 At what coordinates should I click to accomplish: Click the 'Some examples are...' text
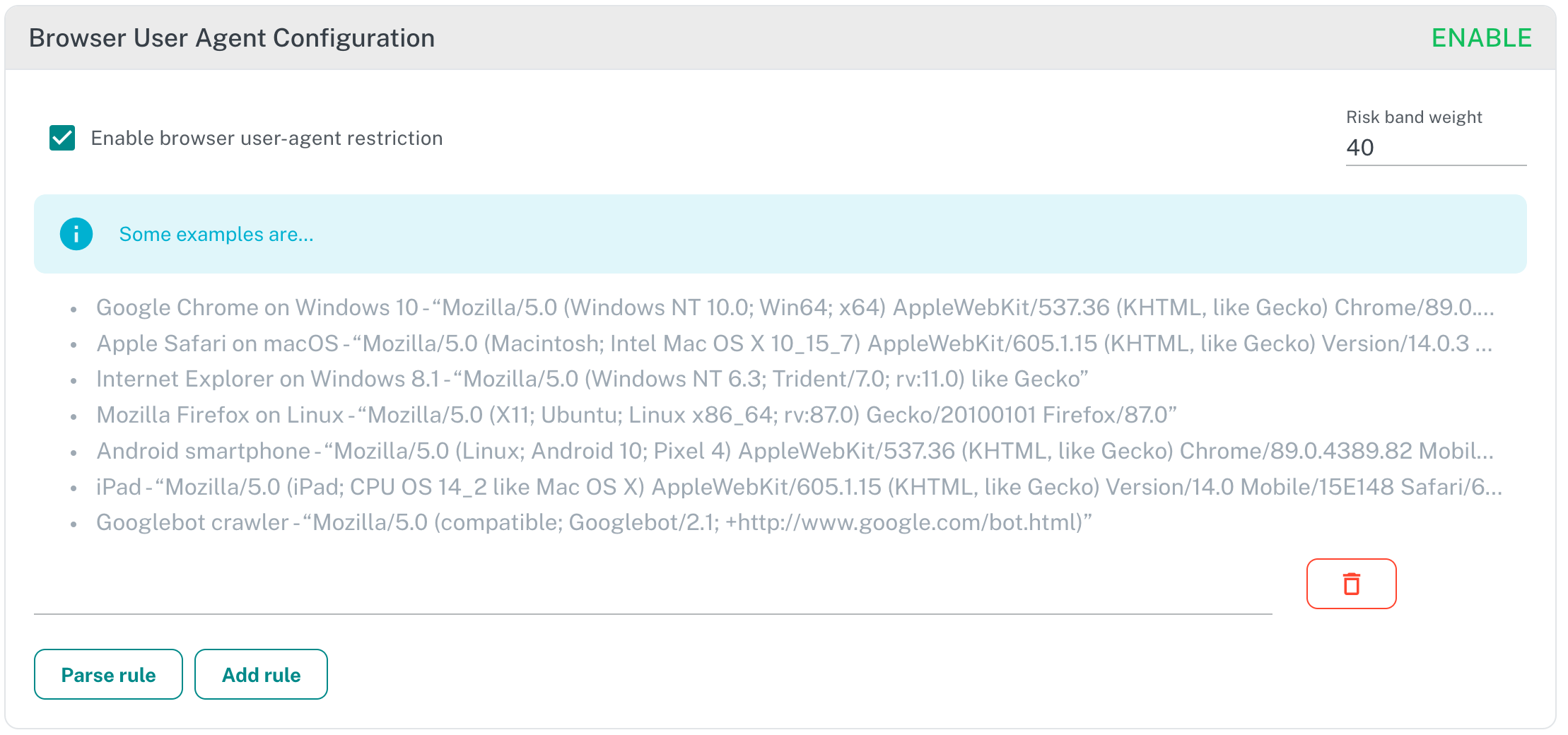(216, 234)
